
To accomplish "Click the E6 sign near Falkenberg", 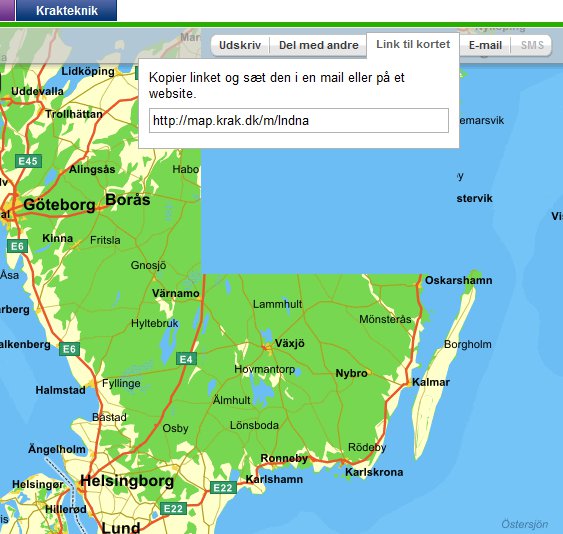I will pos(69,349).
